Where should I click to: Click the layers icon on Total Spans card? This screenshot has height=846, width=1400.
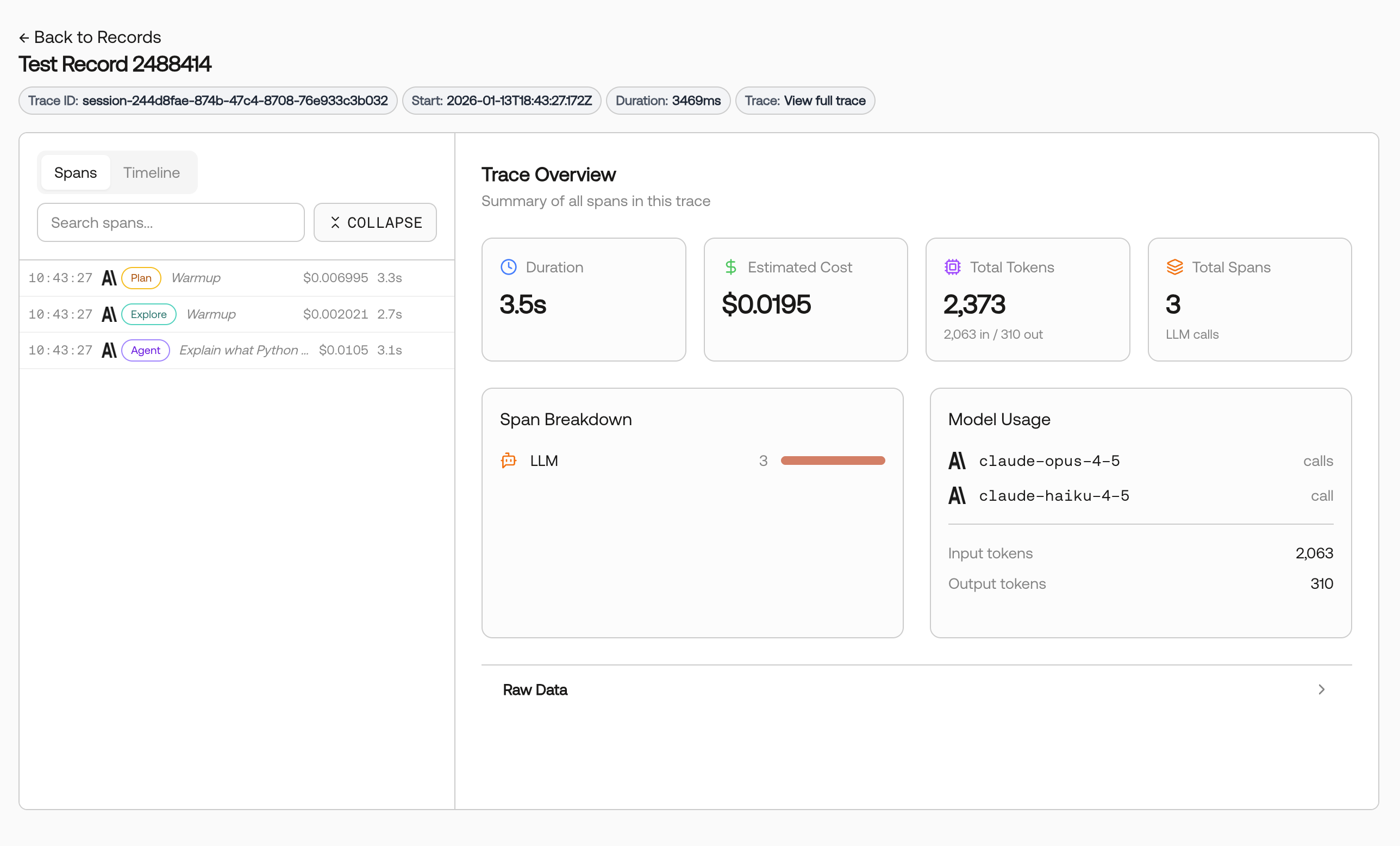click(x=1174, y=267)
